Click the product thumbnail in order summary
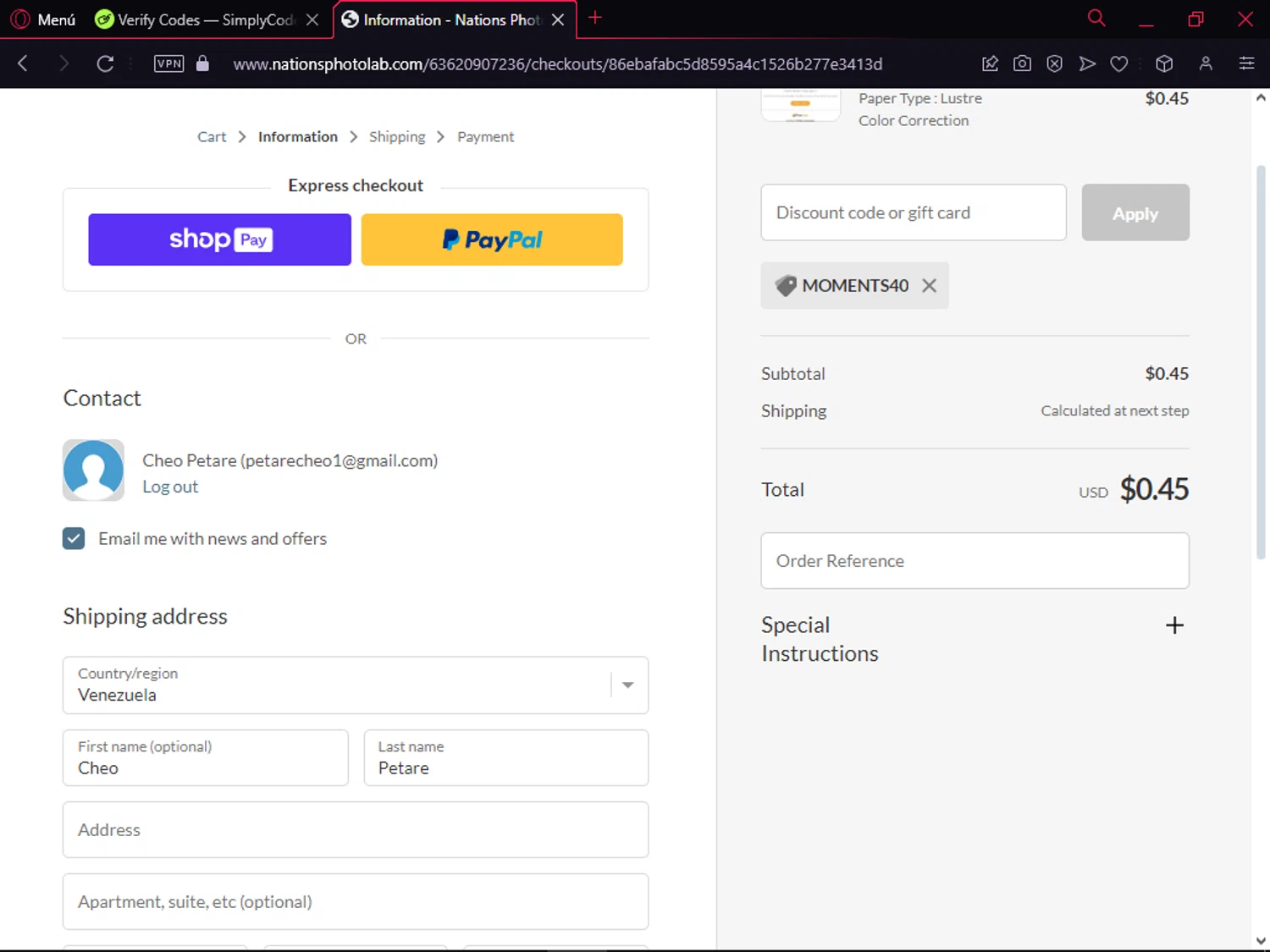The image size is (1270, 952). click(801, 105)
